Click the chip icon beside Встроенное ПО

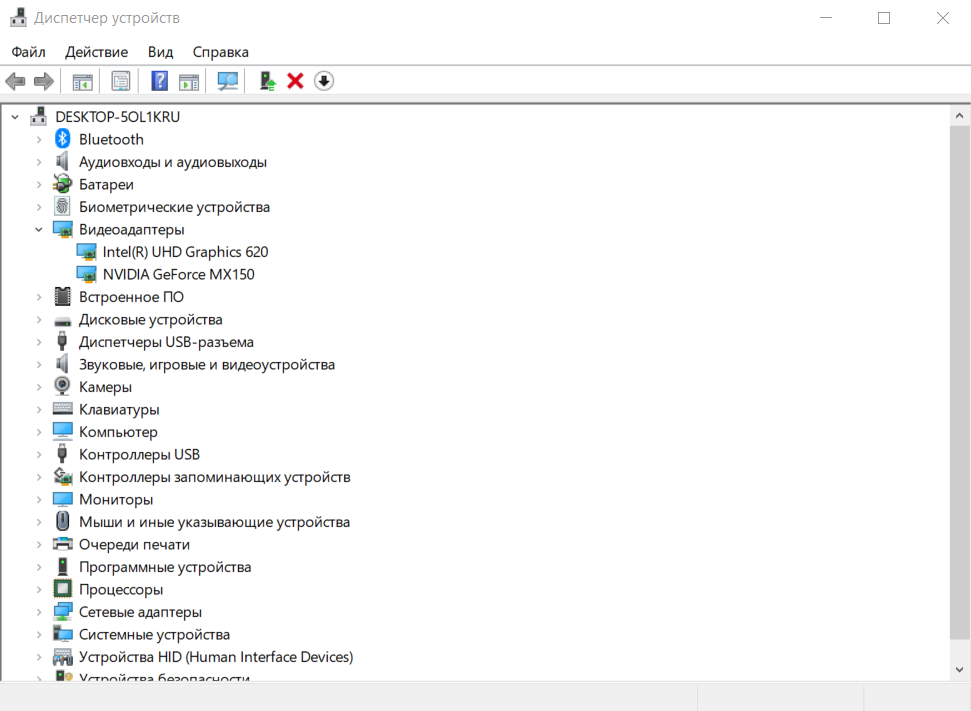pyautogui.click(x=63, y=297)
